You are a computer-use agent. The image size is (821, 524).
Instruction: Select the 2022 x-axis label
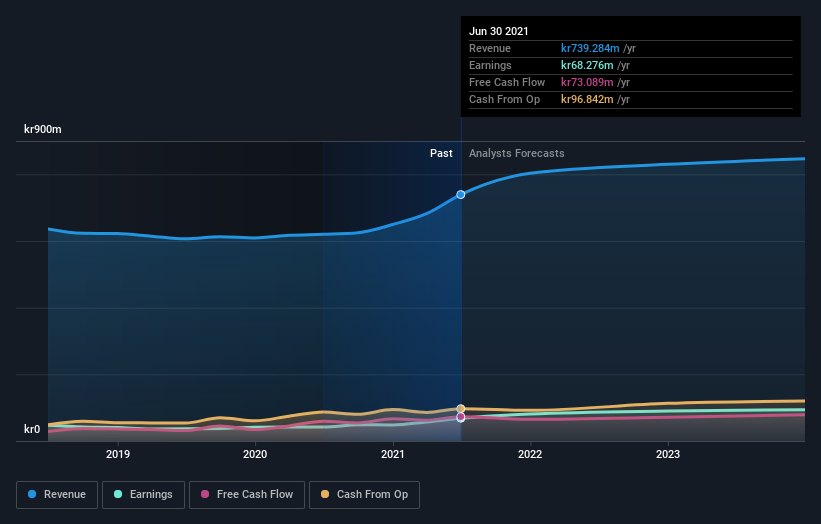point(530,454)
